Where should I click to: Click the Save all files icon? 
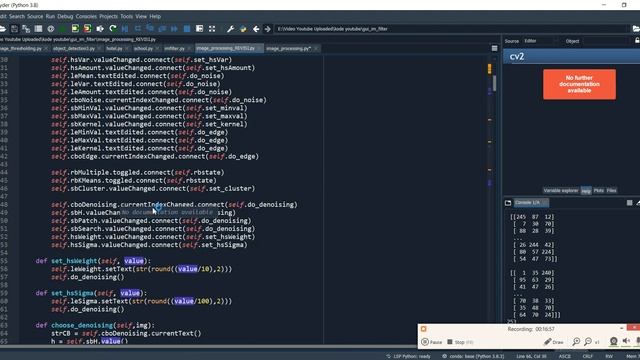[26, 29]
